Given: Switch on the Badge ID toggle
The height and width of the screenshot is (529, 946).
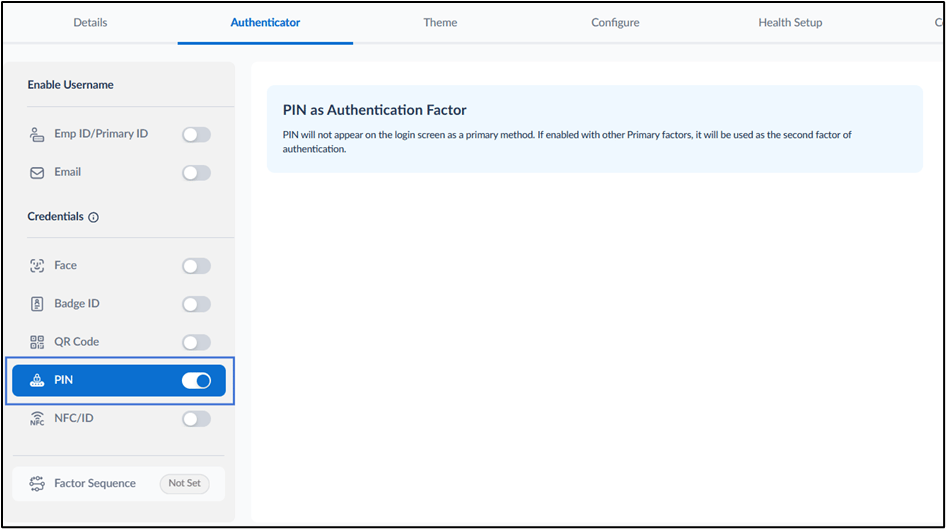Looking at the screenshot, I should pyautogui.click(x=196, y=304).
